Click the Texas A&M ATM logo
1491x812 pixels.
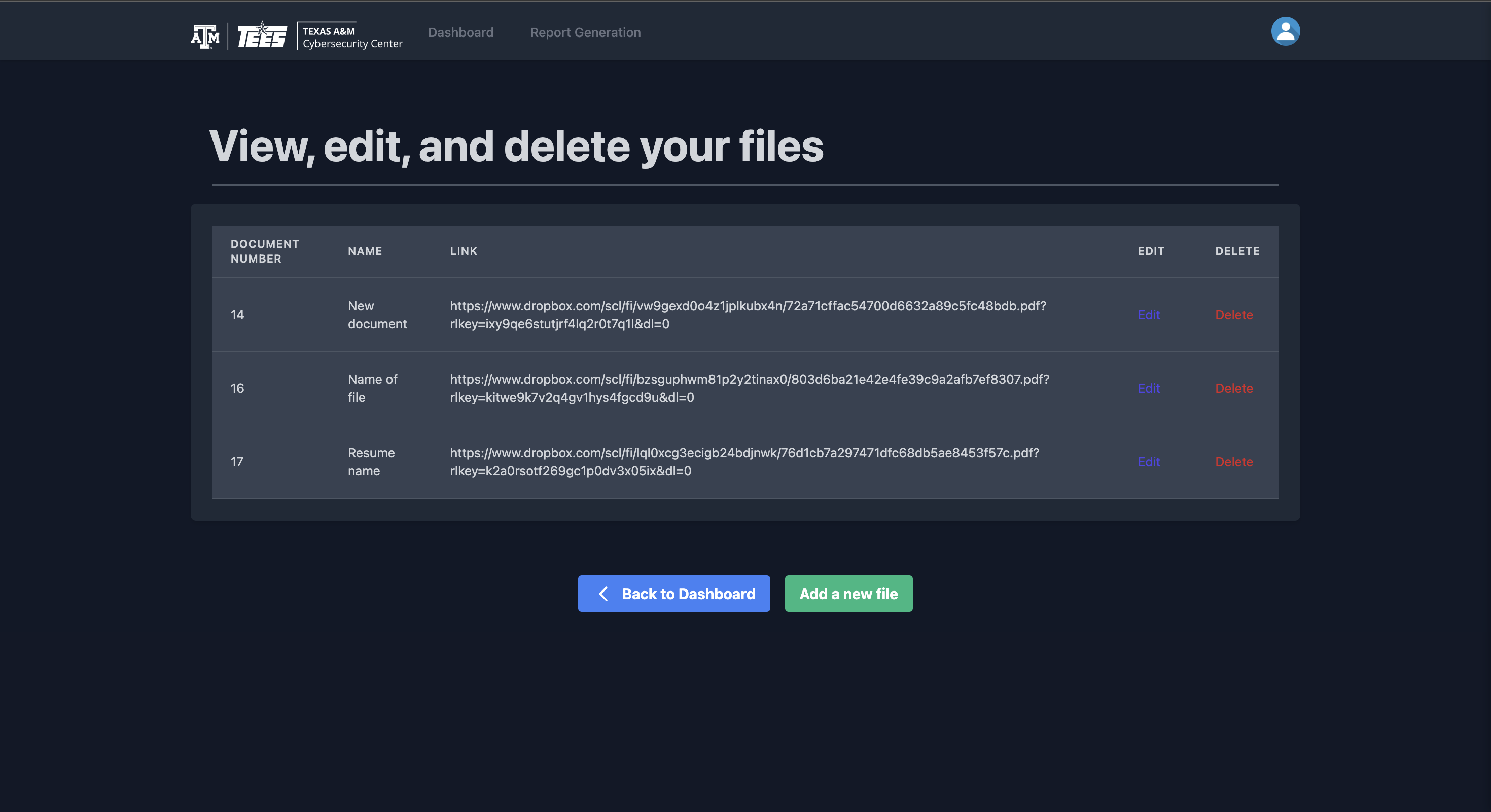pyautogui.click(x=205, y=36)
